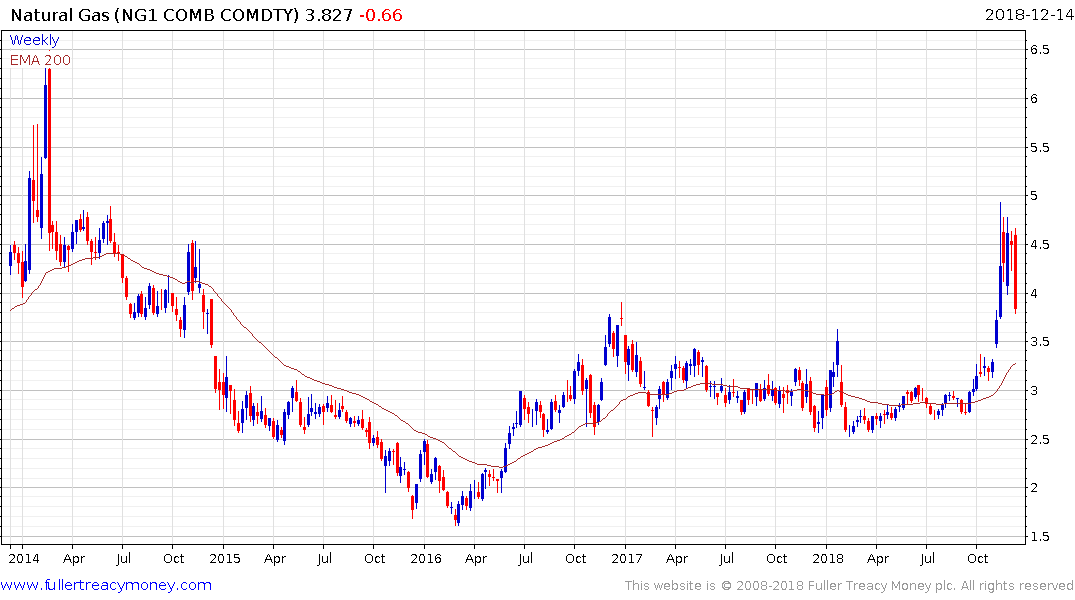
Task: Click the 4.5 price level on y-axis
Action: coord(1038,245)
